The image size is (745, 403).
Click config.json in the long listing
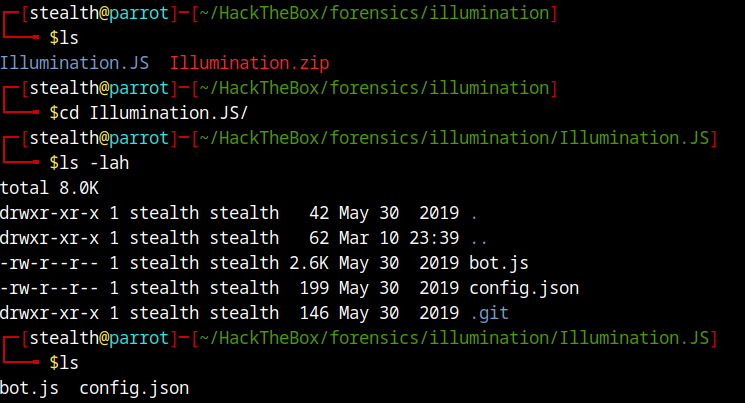524,288
